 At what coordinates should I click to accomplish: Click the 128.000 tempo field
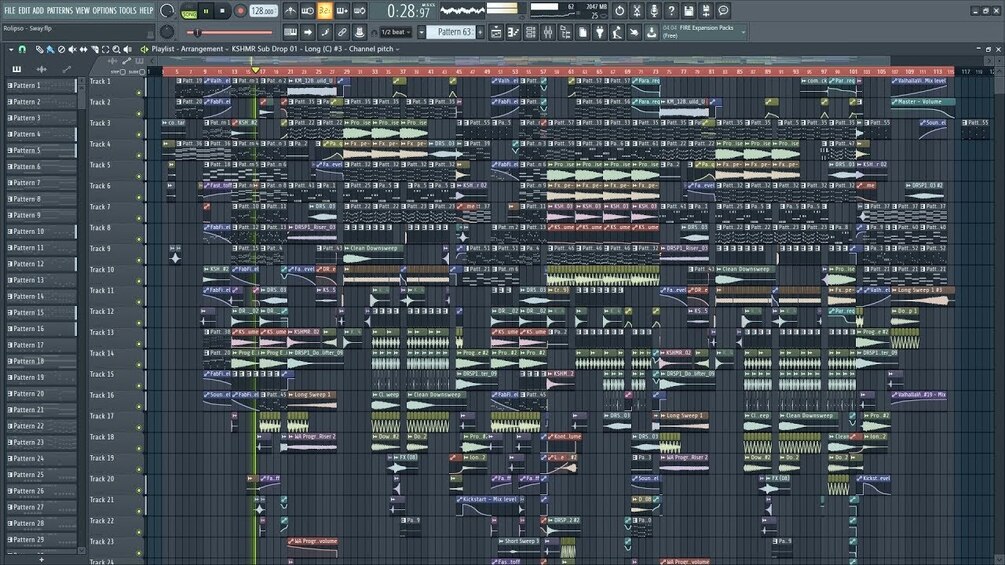(263, 11)
